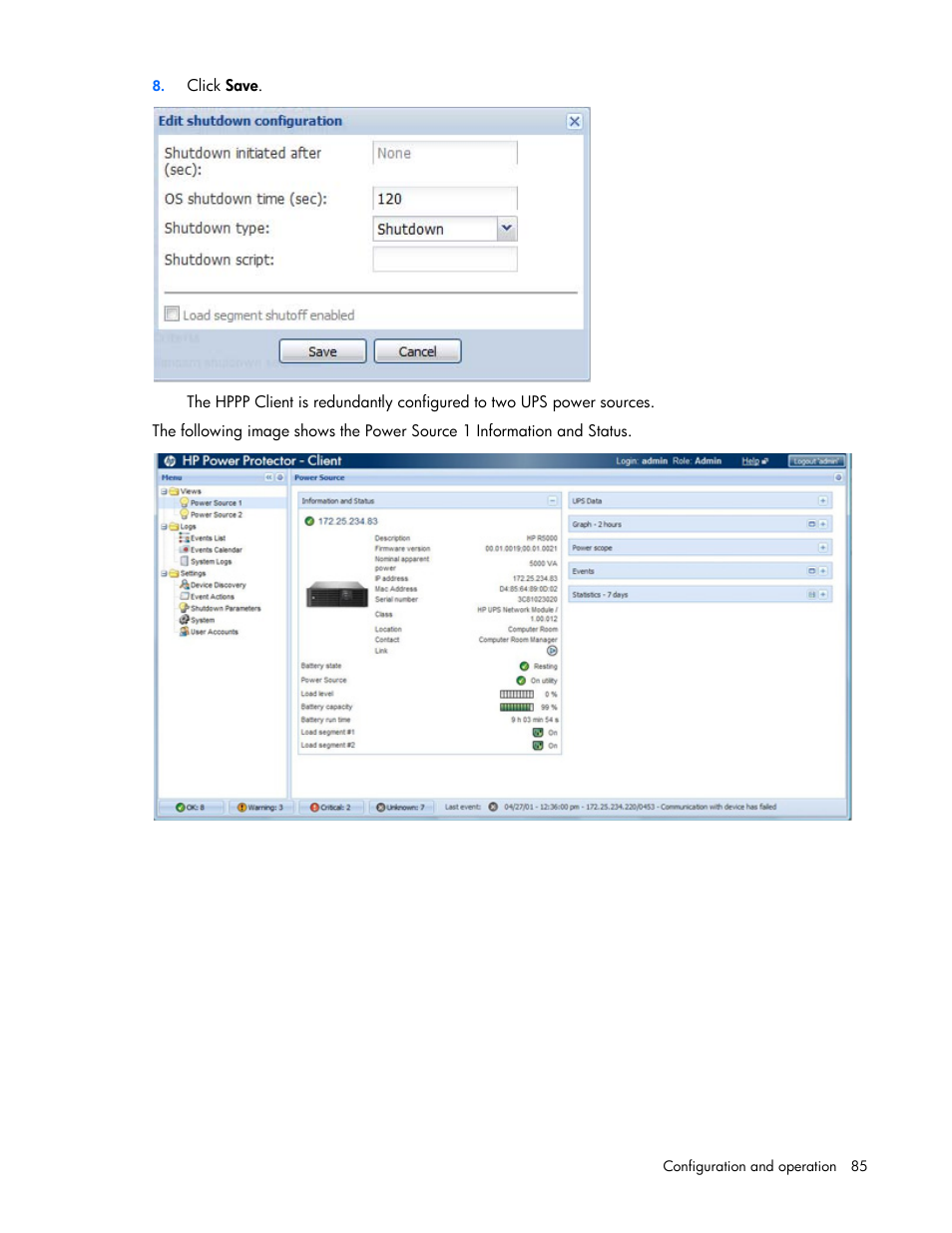The height and width of the screenshot is (1233, 952).
Task: Click the Cancel button in the dialog
Action: coord(417,351)
